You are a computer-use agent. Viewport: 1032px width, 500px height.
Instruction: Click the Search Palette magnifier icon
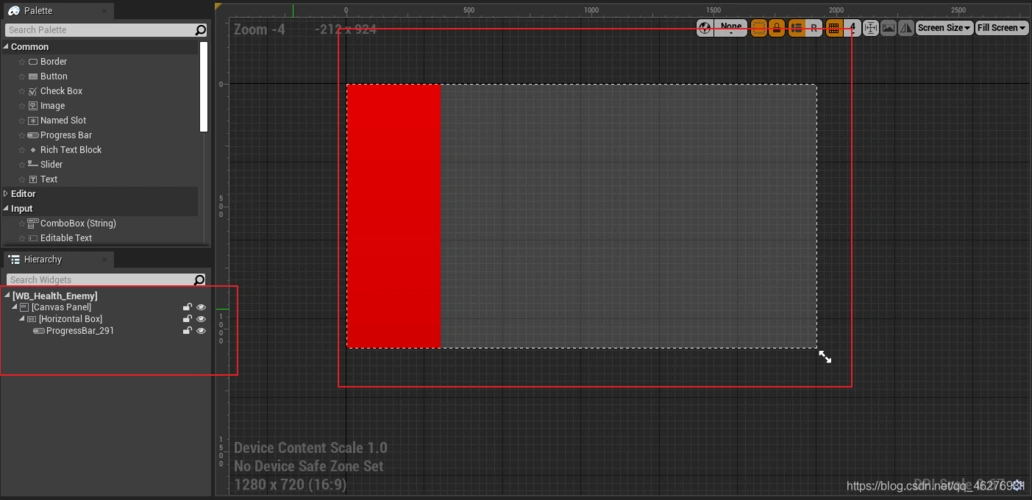point(201,30)
